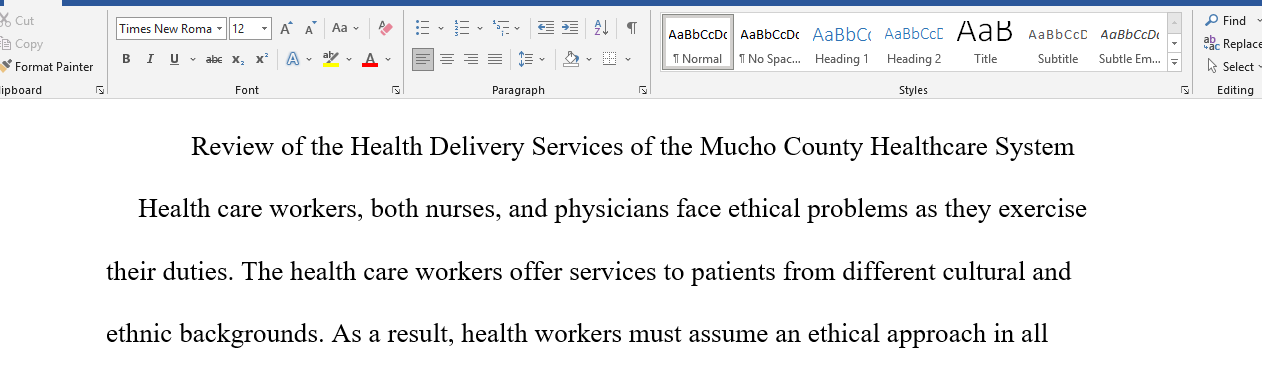Apply Text Effects glowing A

click(293, 59)
